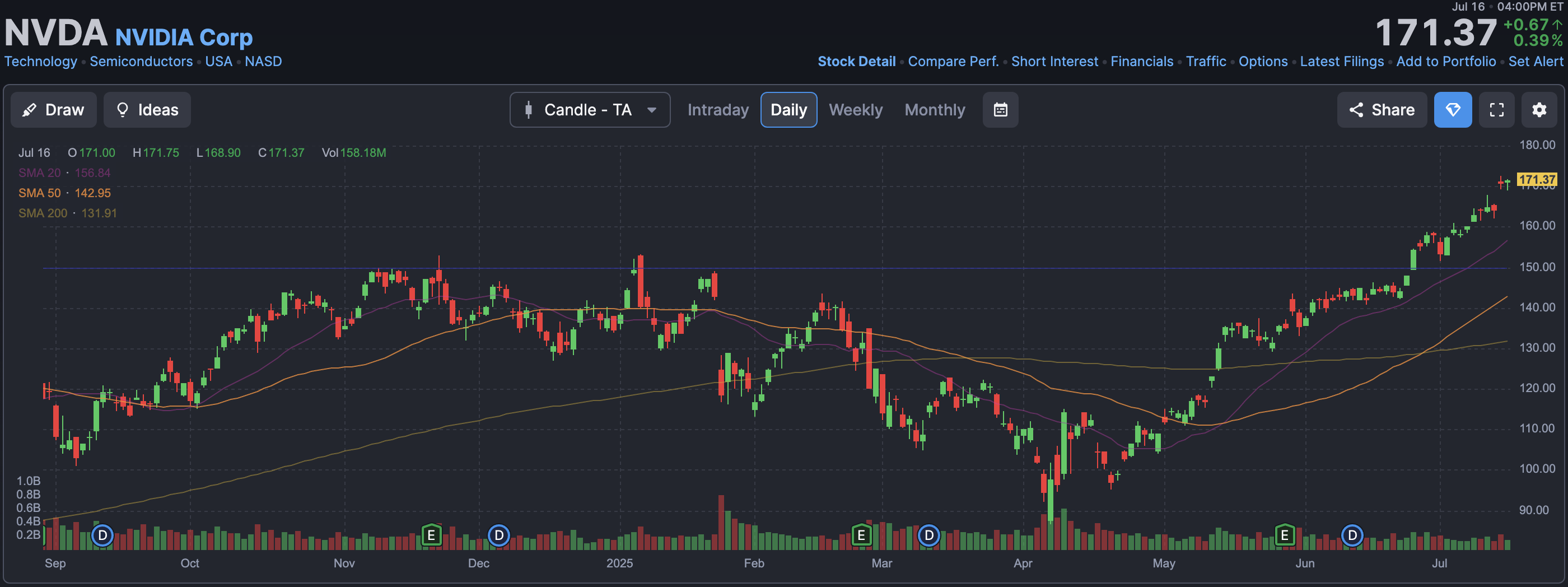Viewport: 1568px width, 587px height.
Task: Click the Technology sector link
Action: point(41,62)
